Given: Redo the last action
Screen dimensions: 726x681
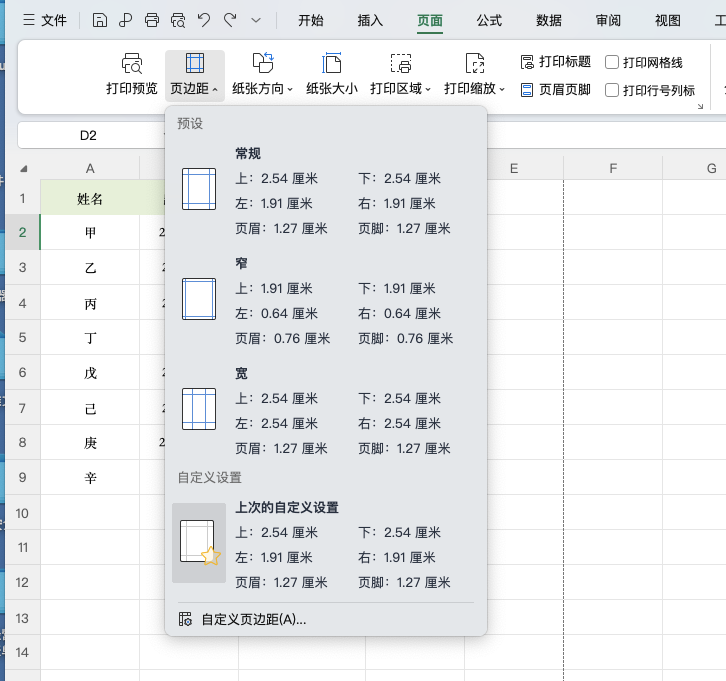Looking at the screenshot, I should click(x=230, y=20).
